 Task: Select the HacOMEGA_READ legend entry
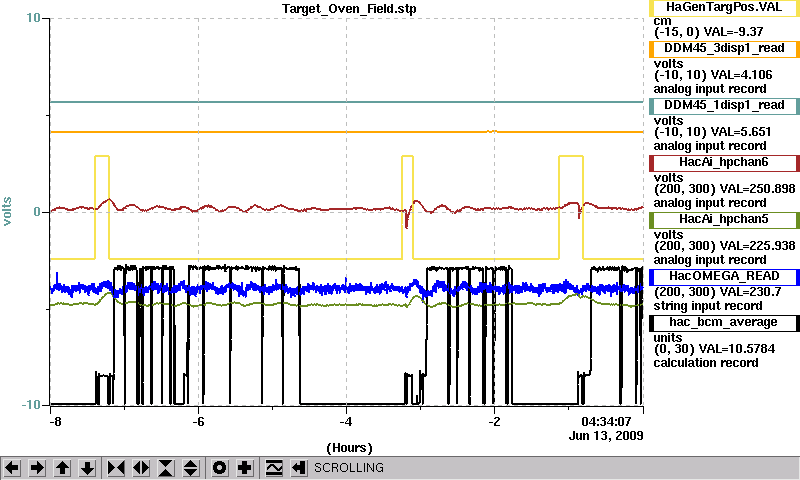pos(724,277)
